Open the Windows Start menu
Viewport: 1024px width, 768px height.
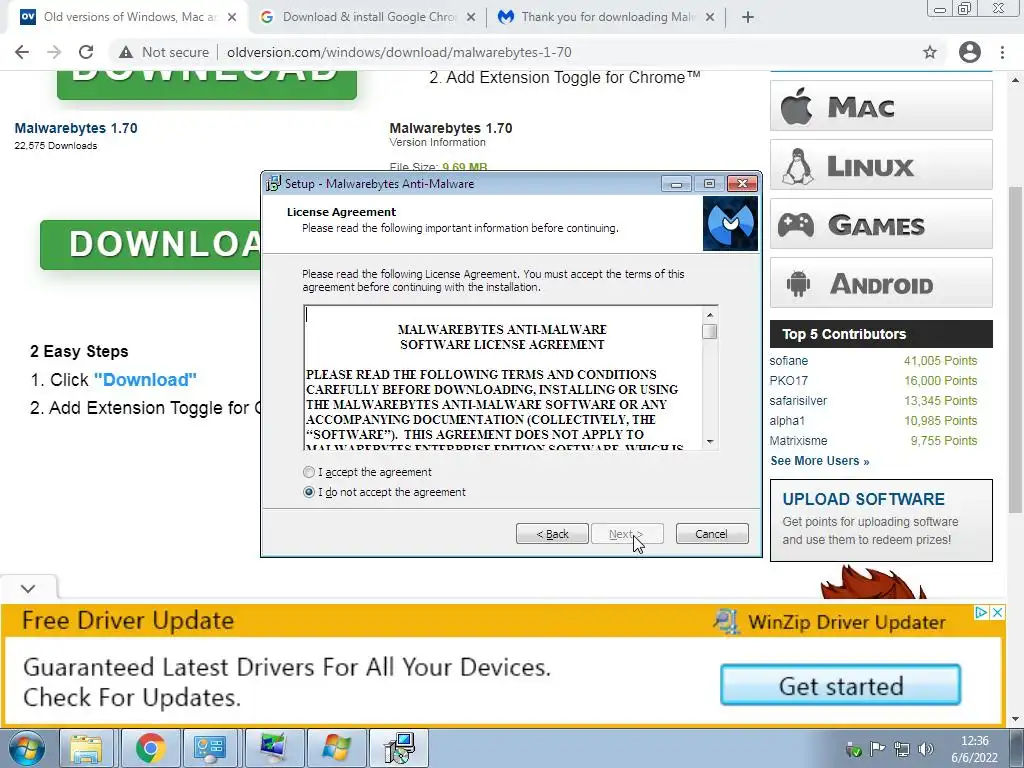27,748
